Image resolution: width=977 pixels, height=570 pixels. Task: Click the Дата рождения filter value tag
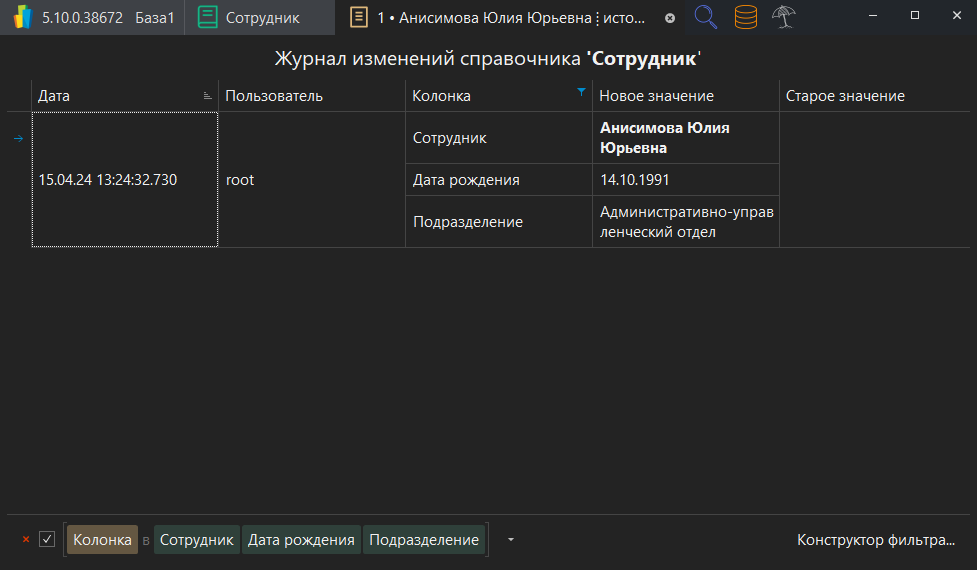(x=301, y=540)
